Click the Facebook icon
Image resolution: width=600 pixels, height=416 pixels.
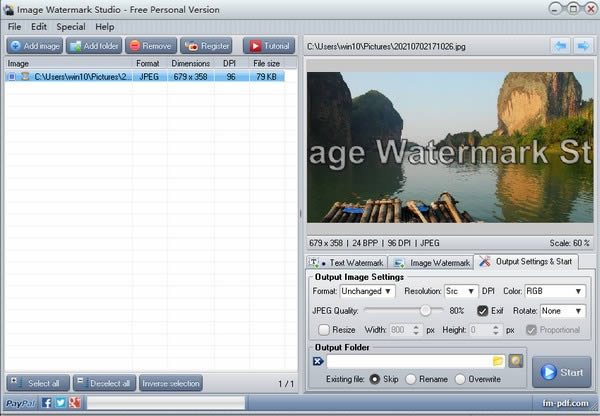[x=46, y=403]
